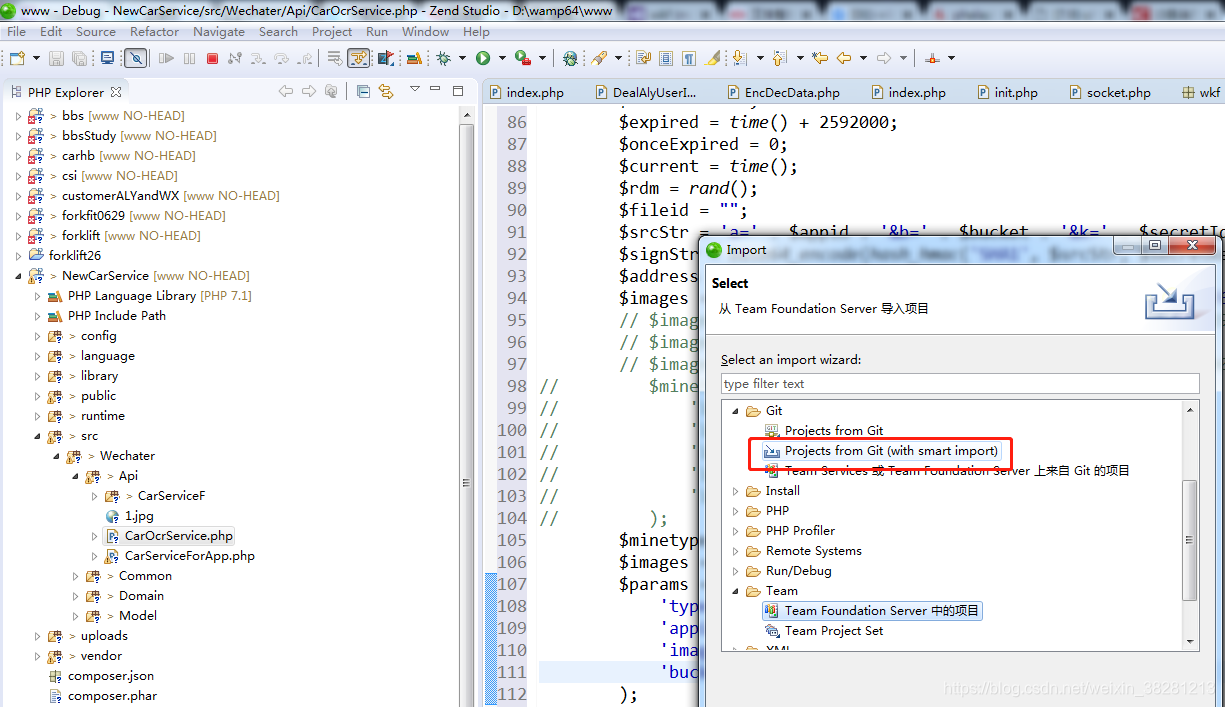Click Collapse All in PHP Explorer
The width and height of the screenshot is (1225, 707).
click(x=362, y=91)
